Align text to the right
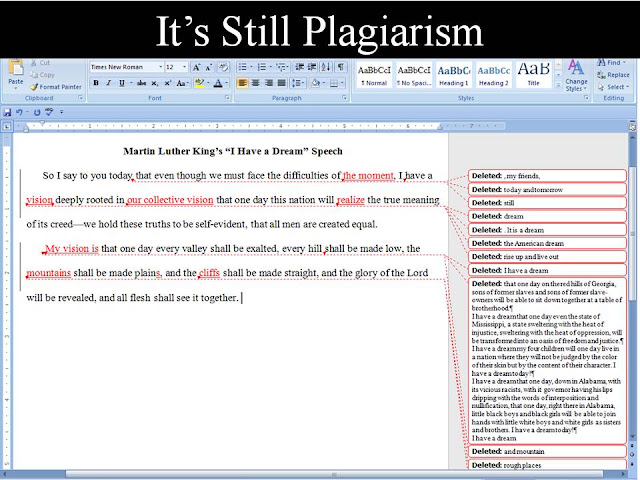 [269, 83]
